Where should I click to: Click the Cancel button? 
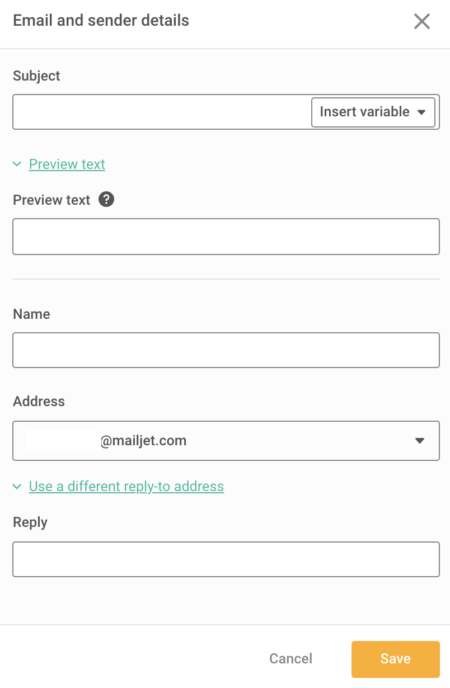tap(291, 659)
